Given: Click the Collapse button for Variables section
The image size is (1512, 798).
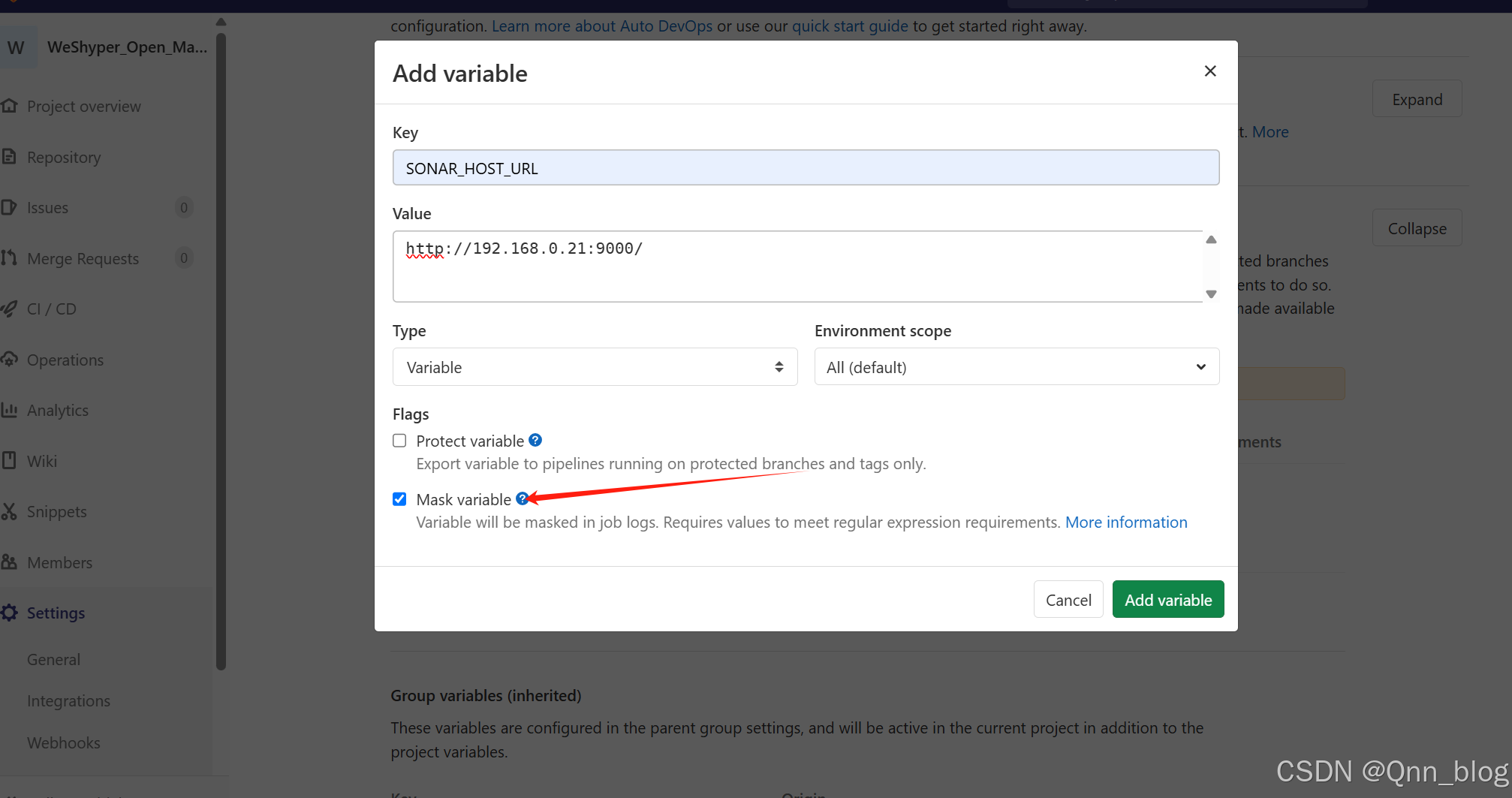Looking at the screenshot, I should pos(1417,228).
